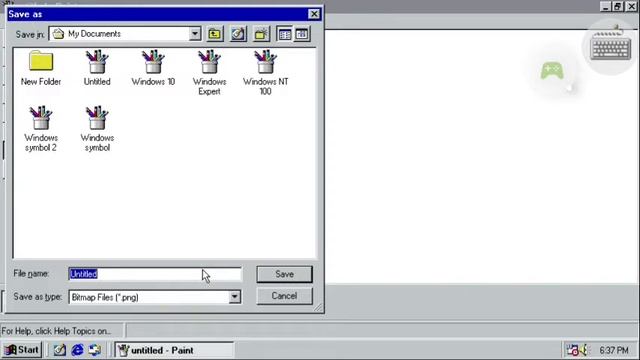The height and width of the screenshot is (360, 640).
Task: Select the Windows Expert image file
Action: click(209, 73)
